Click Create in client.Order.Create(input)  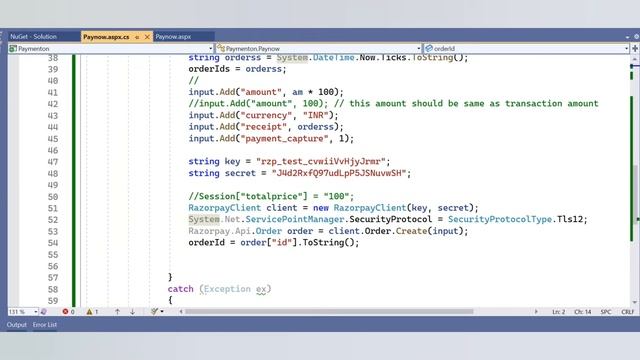click(x=411, y=231)
